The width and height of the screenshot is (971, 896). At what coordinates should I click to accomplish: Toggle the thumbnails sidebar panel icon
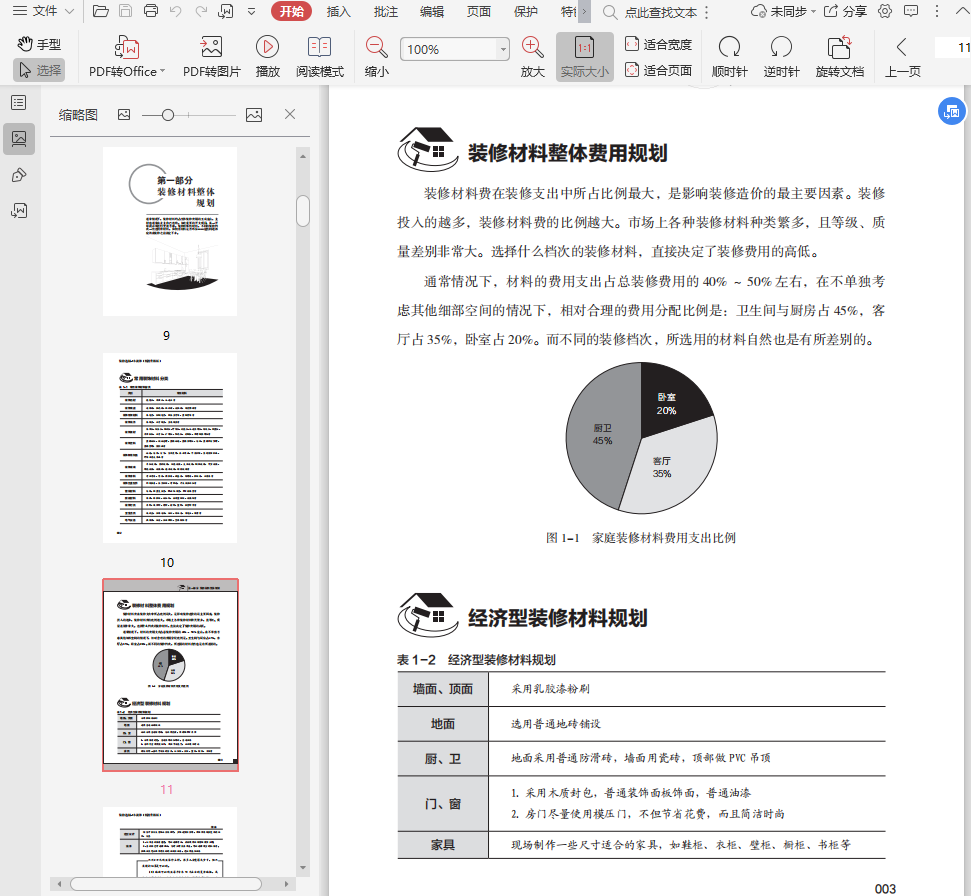point(19,138)
